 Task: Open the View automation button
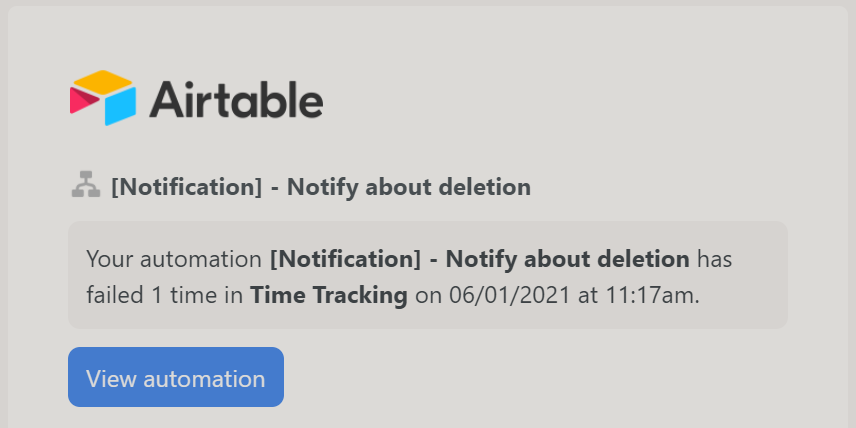[x=176, y=377]
